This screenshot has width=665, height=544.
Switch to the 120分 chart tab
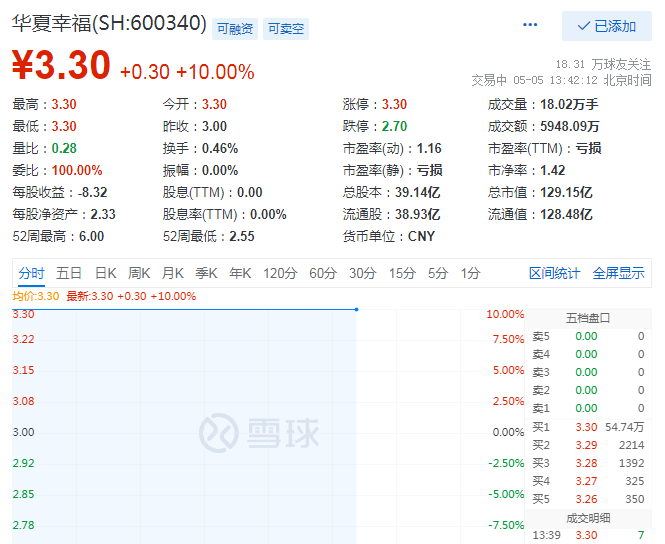(280, 273)
